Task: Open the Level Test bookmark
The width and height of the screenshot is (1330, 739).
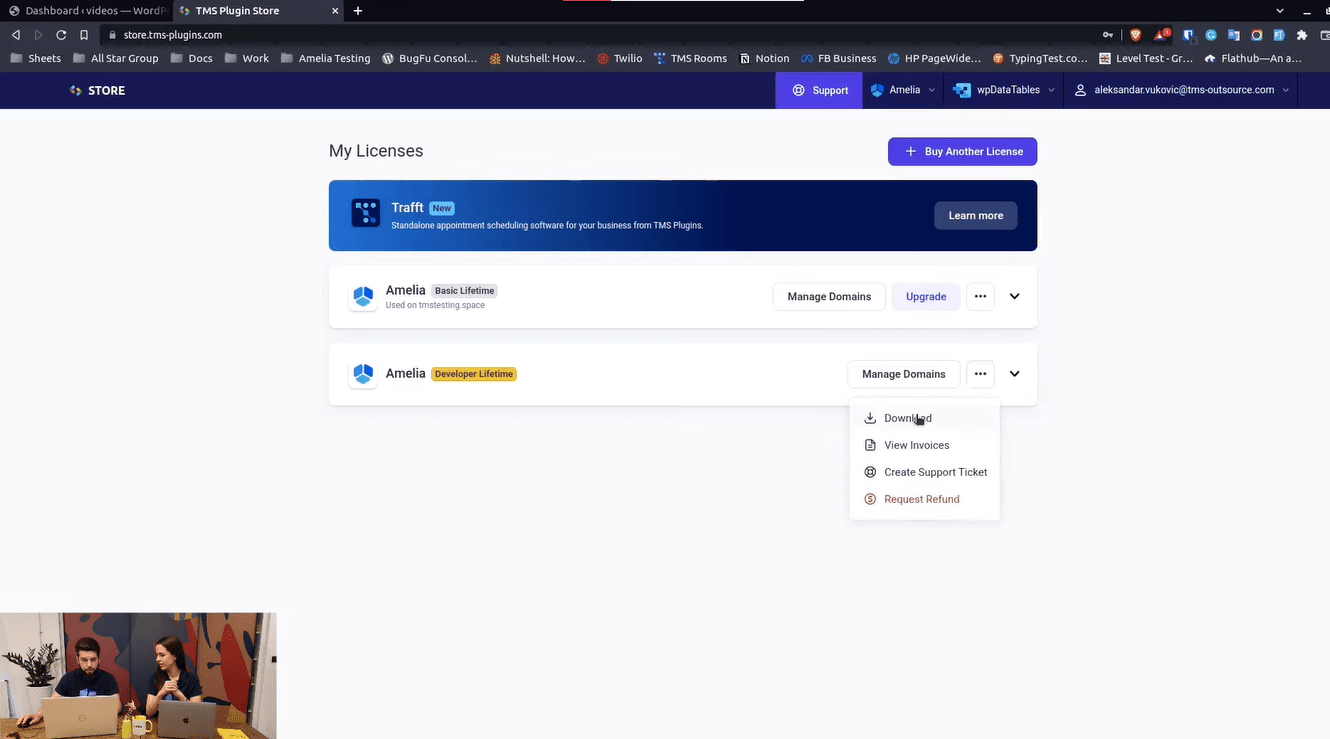Action: click(1145, 58)
